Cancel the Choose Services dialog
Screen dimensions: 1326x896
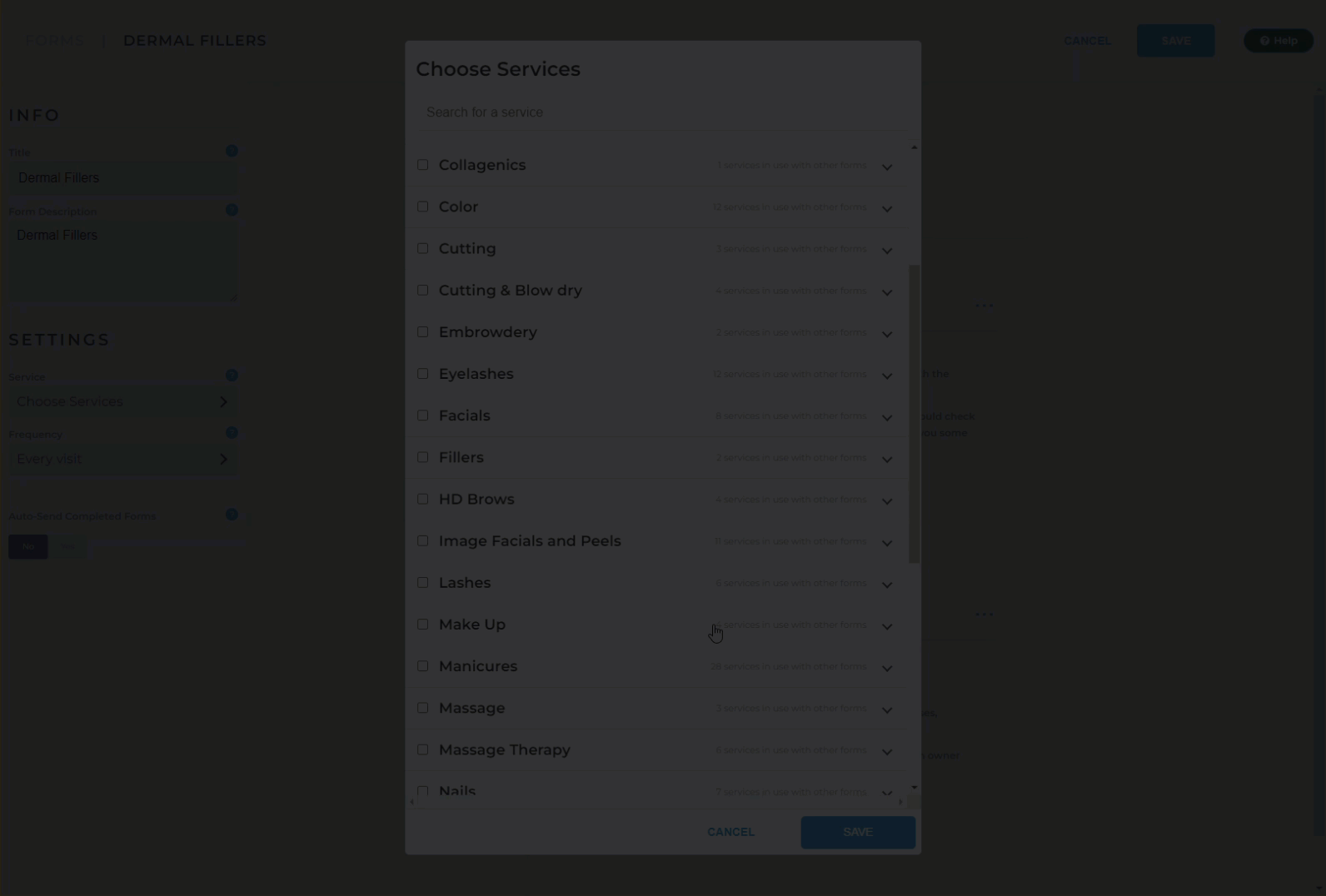coord(730,832)
